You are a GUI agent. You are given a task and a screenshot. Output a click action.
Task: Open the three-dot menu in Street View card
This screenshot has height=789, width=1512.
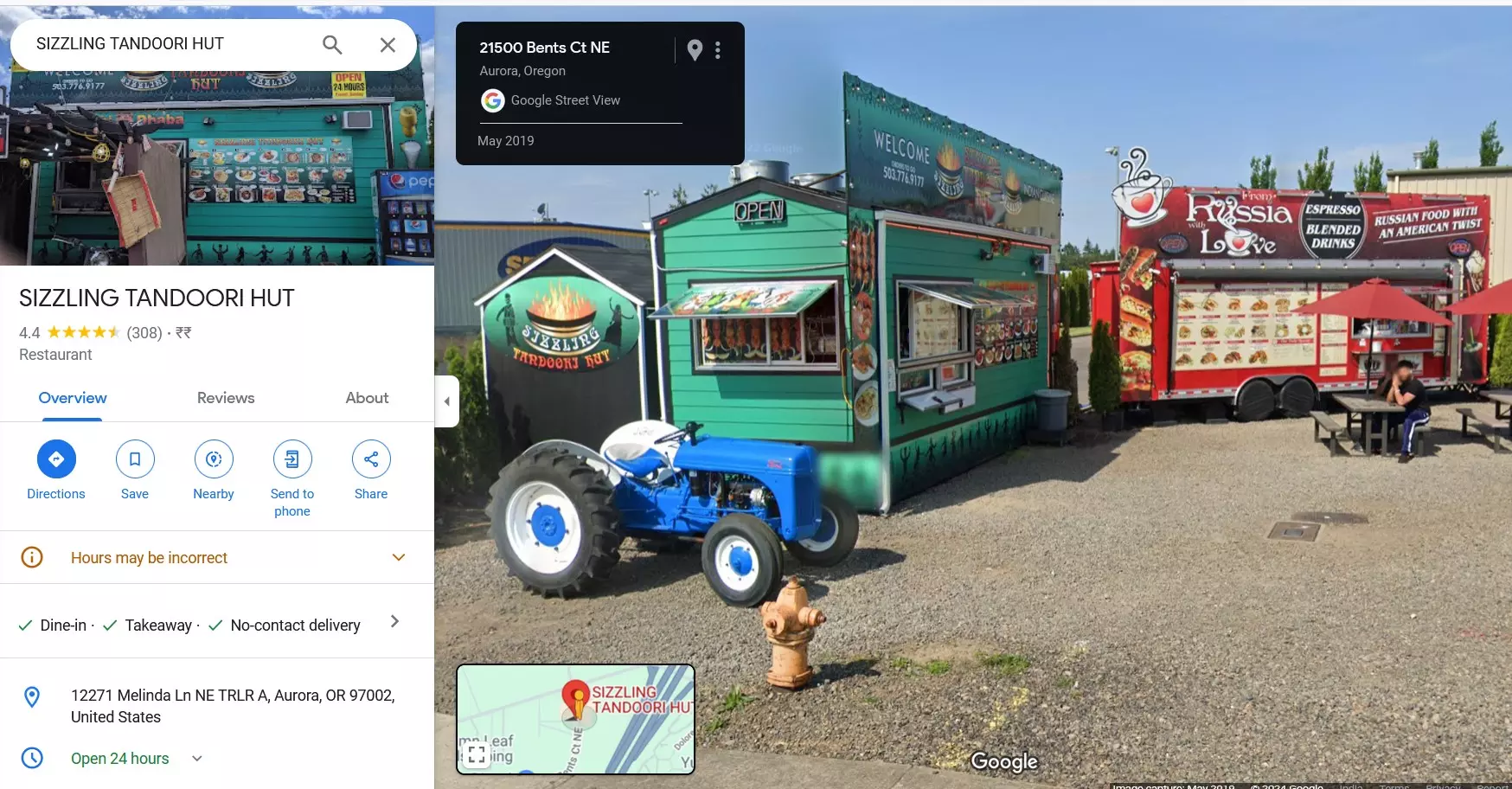[x=718, y=50]
